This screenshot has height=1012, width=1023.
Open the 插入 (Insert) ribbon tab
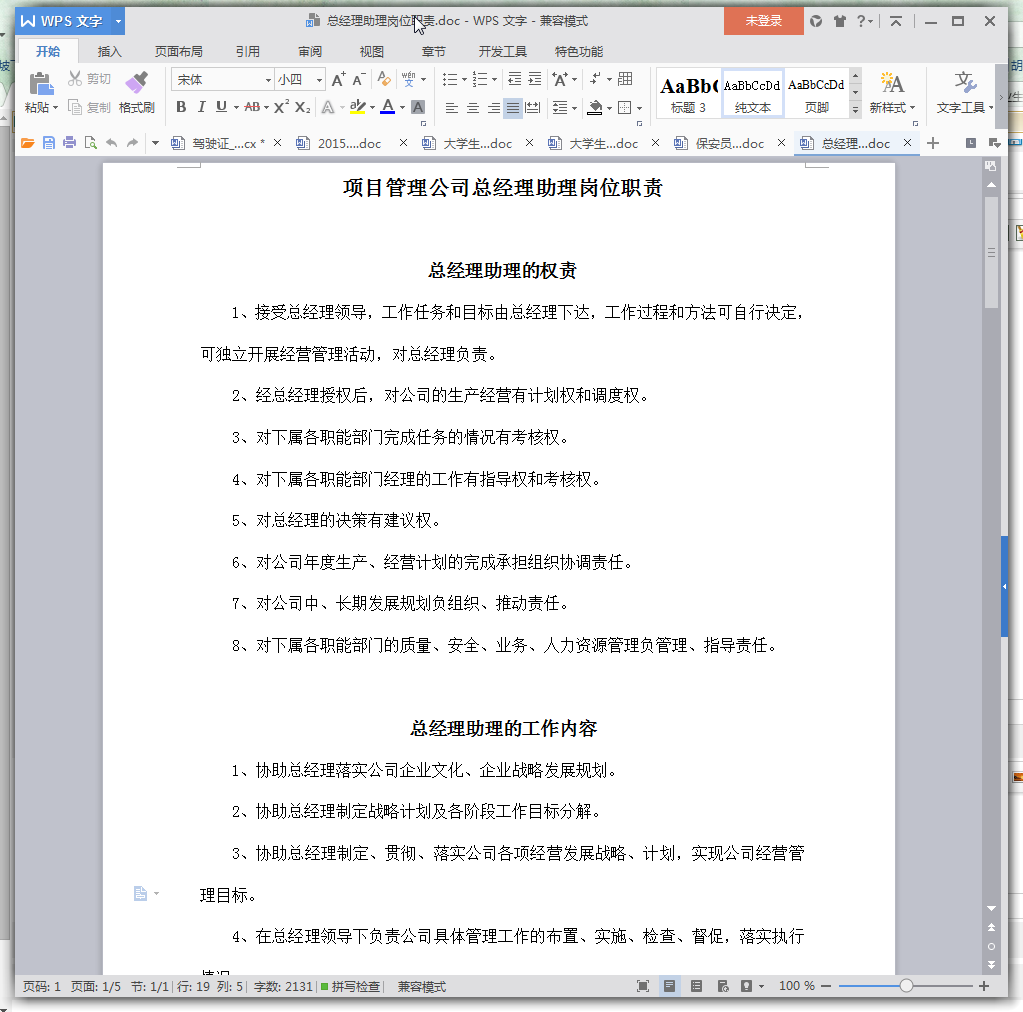coord(110,52)
